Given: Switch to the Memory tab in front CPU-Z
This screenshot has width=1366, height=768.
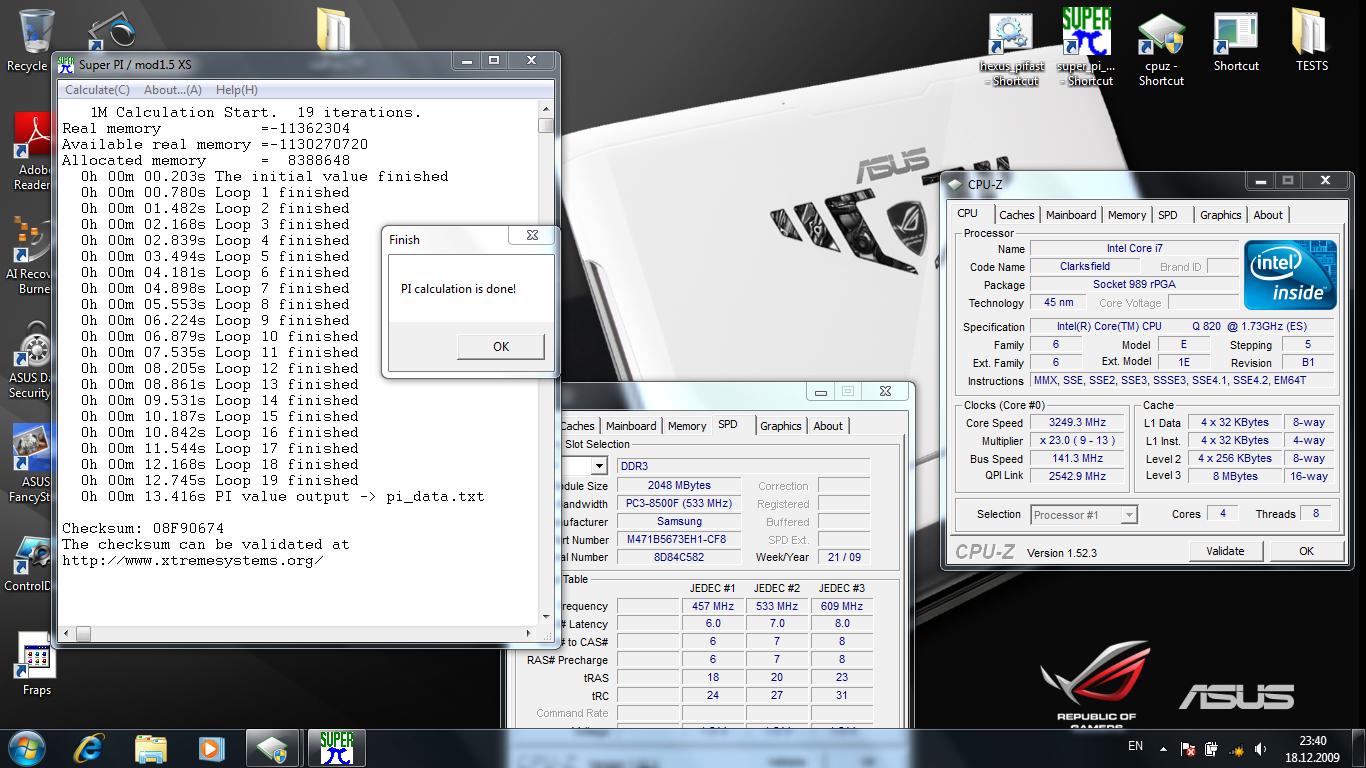Looking at the screenshot, I should tap(1127, 215).
